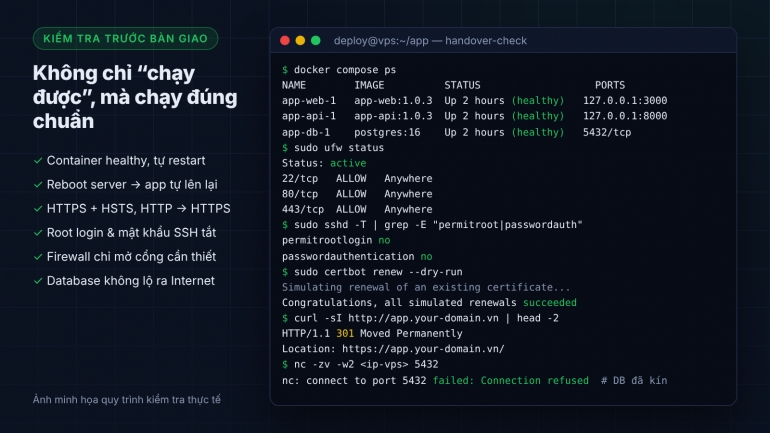Click the red close dot of terminal window
Image resolution: width=770 pixels, height=433 pixels.
click(x=285, y=41)
